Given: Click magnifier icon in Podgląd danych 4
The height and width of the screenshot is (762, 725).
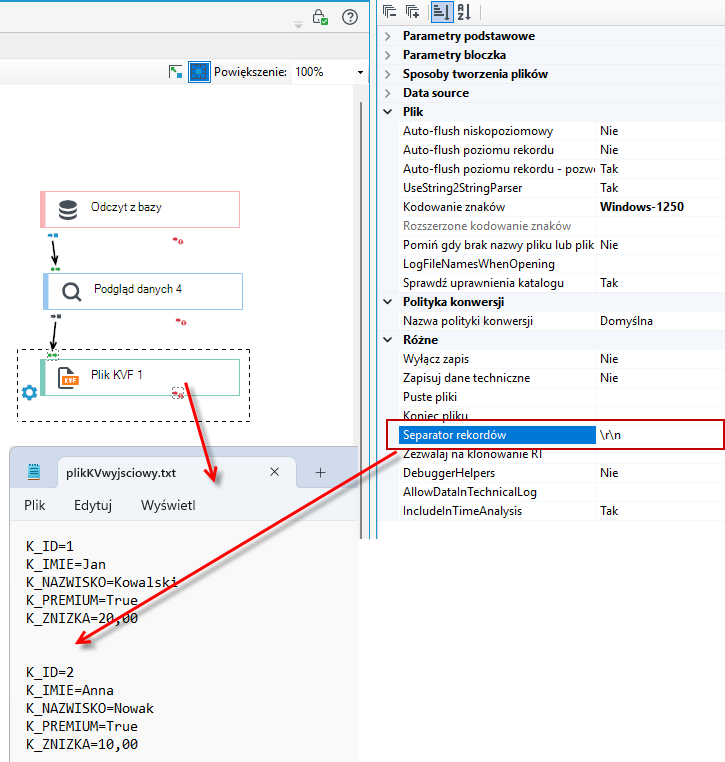Looking at the screenshot, I should [x=71, y=292].
